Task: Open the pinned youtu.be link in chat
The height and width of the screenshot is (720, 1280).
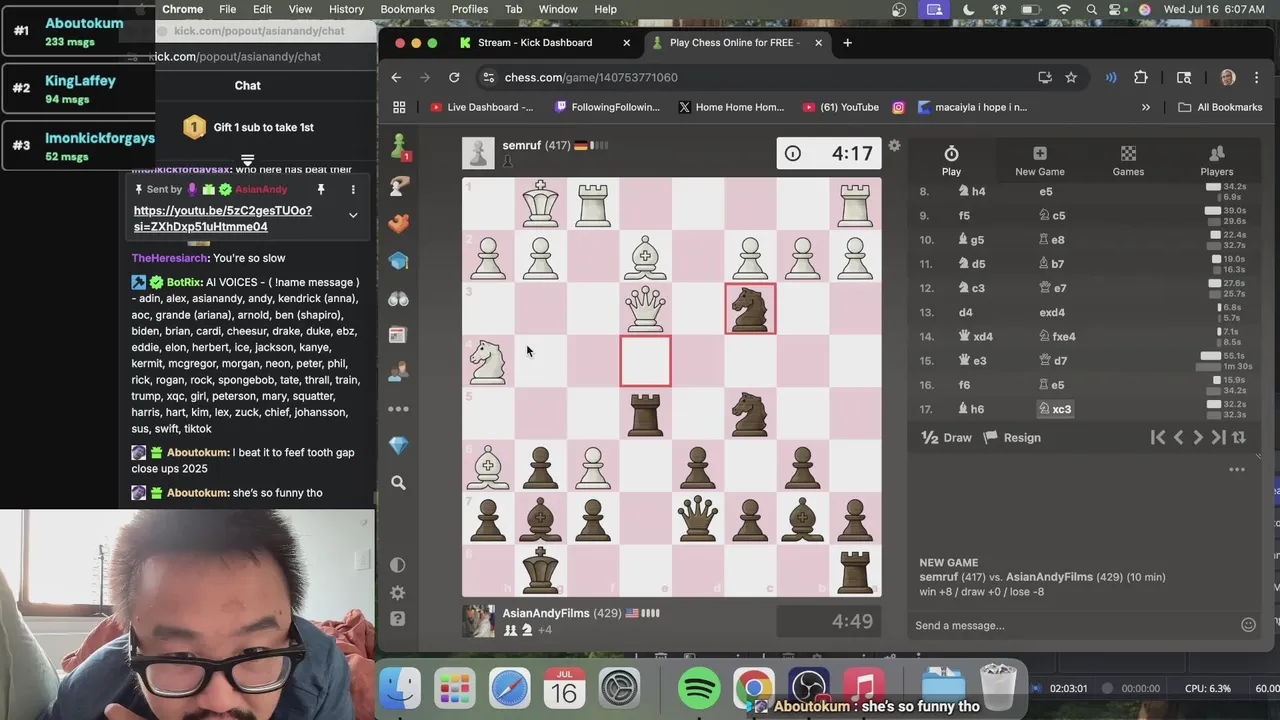Action: click(223, 218)
